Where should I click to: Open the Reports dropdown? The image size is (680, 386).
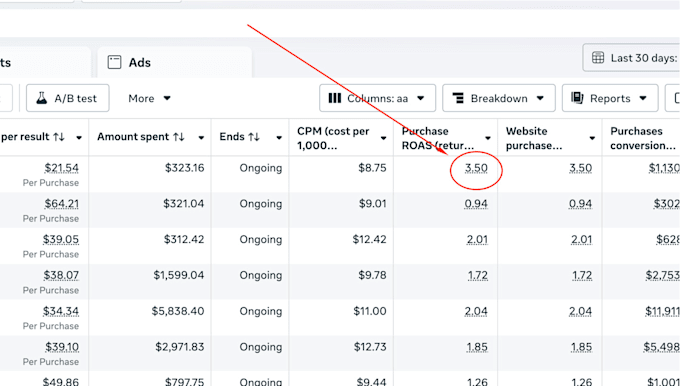coord(610,98)
